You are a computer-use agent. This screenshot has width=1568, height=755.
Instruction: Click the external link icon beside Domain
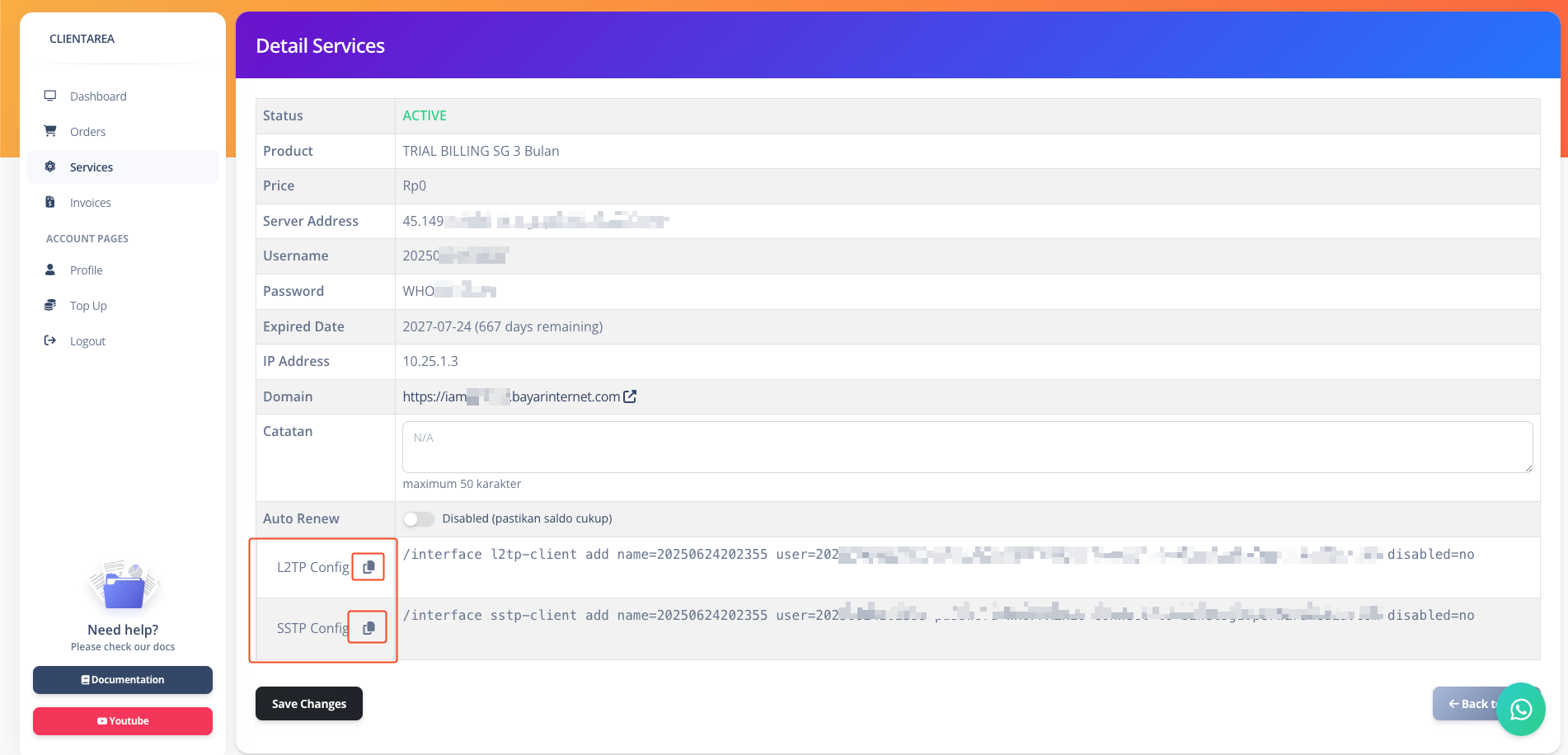click(x=630, y=396)
